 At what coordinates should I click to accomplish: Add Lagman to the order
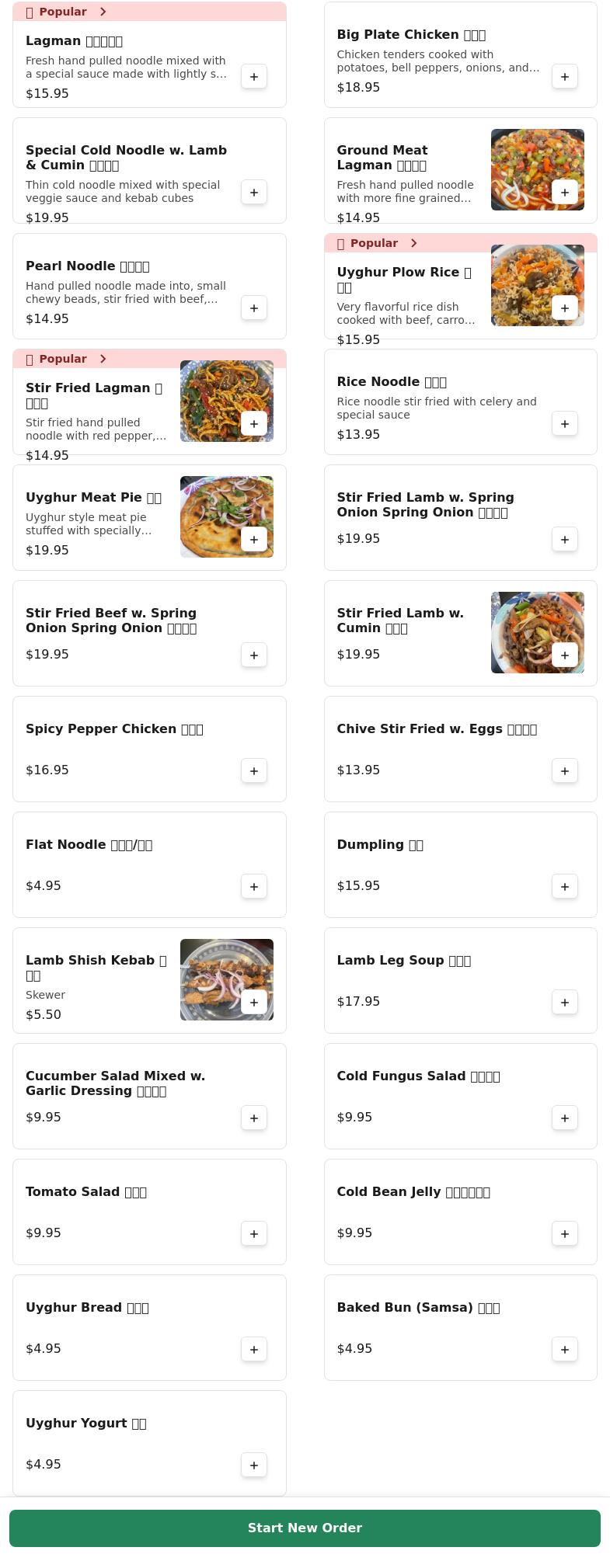click(254, 77)
